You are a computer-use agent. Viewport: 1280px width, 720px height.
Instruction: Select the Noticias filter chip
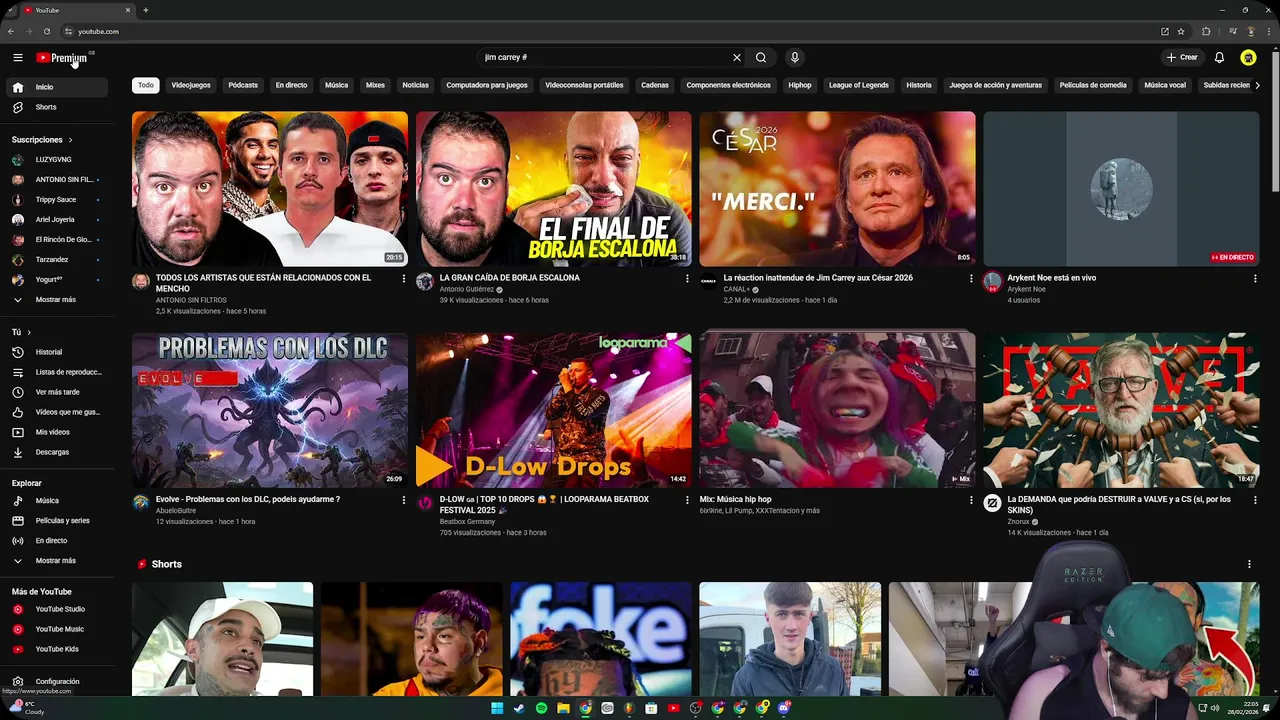click(x=416, y=85)
